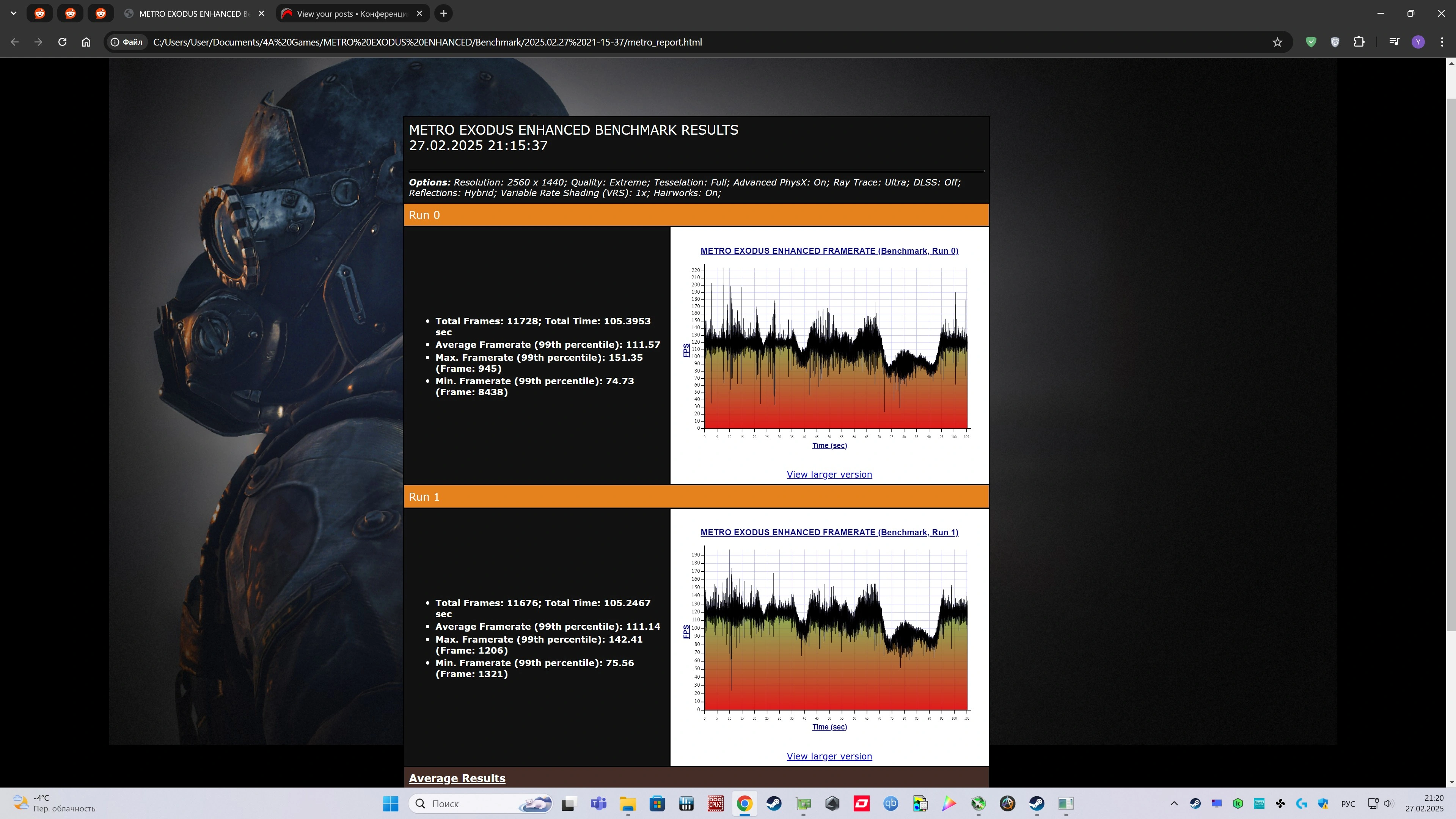The image size is (1456, 819).
Task: Switch to the METRO EXODUS ENHANCED tab
Action: 194,14
